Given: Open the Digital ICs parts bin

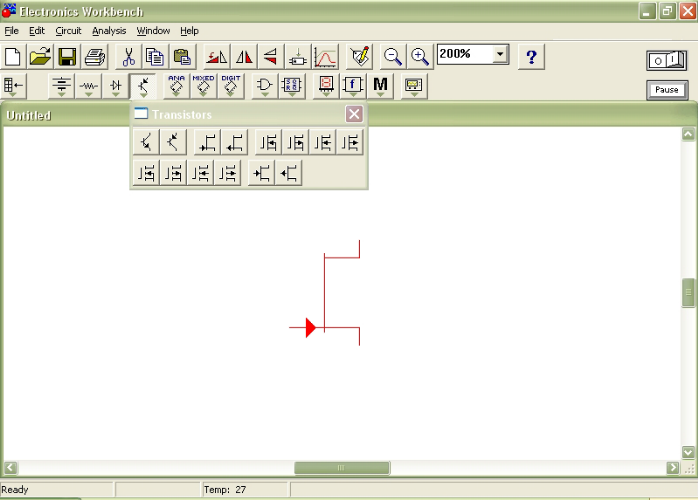Looking at the screenshot, I should coord(231,85).
